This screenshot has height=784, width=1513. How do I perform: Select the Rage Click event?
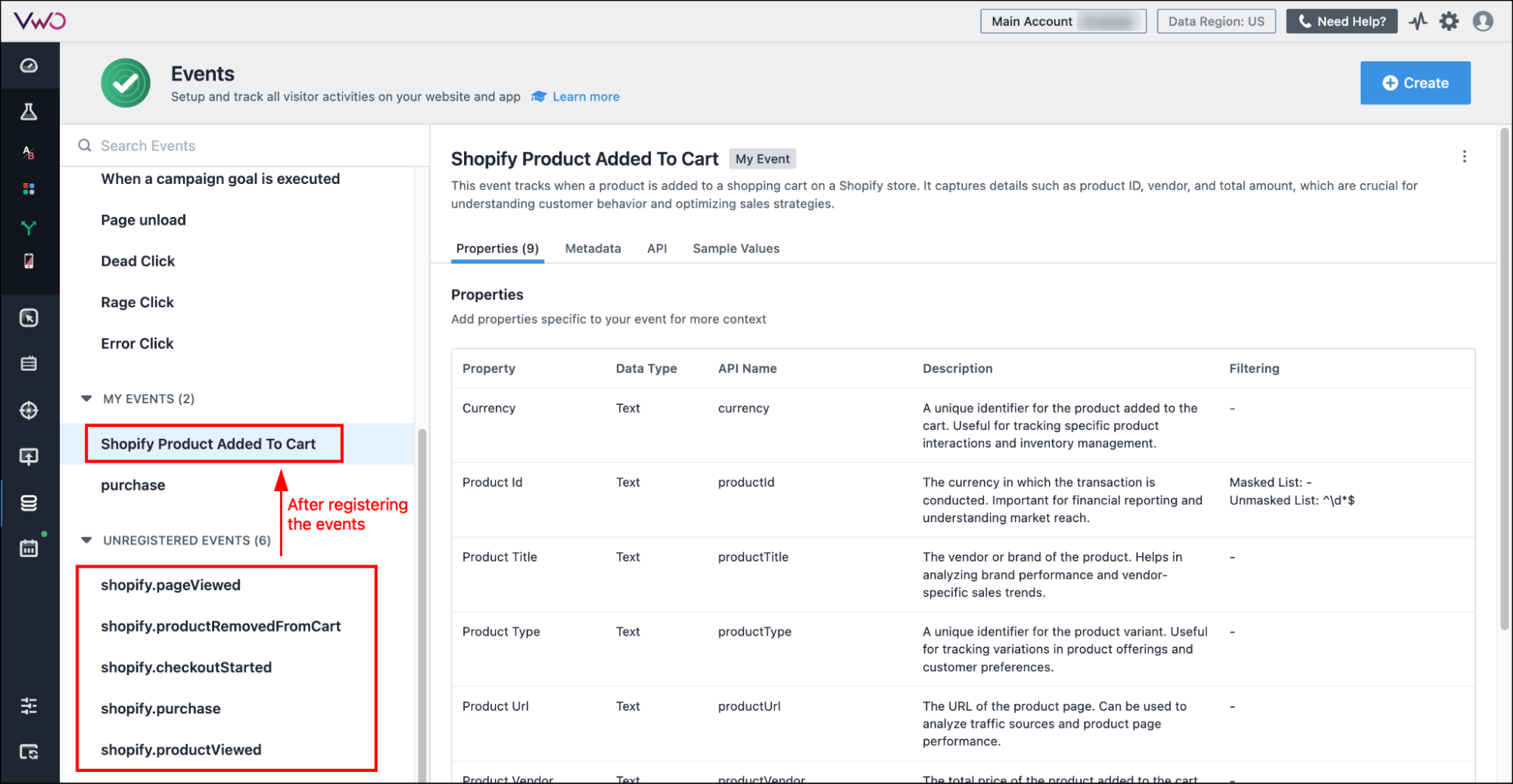pyautogui.click(x=137, y=302)
